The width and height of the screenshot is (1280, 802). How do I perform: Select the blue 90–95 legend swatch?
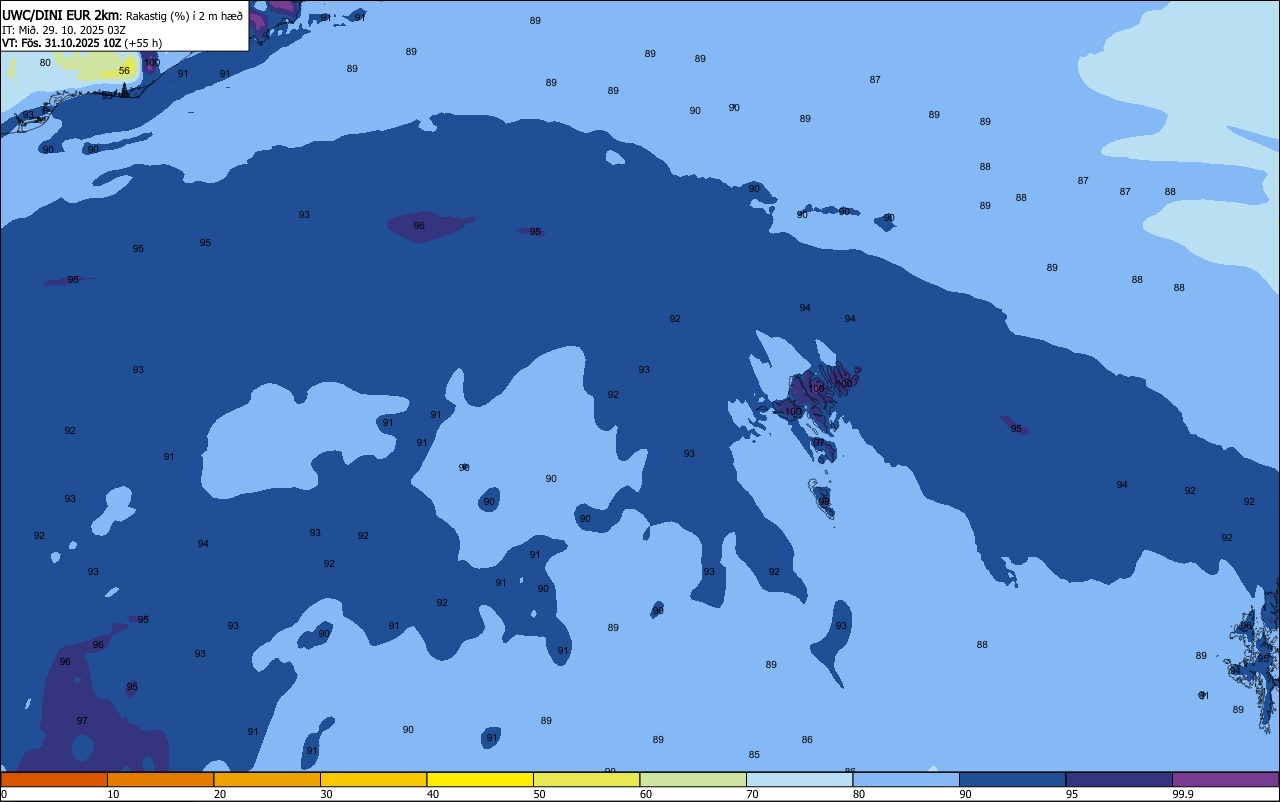(x=1012, y=779)
